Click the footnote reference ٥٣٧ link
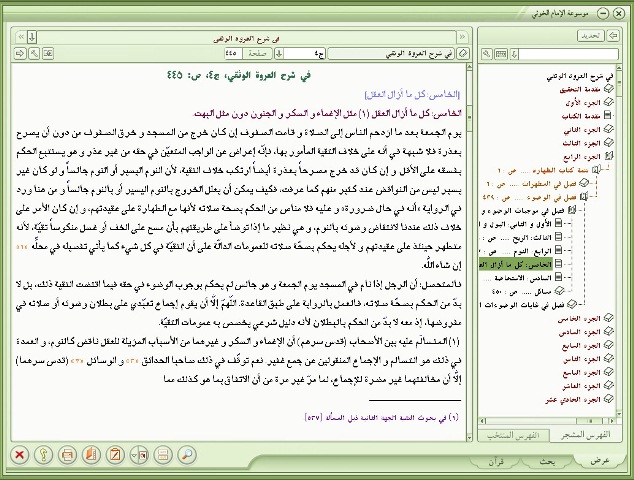 tap(314, 417)
